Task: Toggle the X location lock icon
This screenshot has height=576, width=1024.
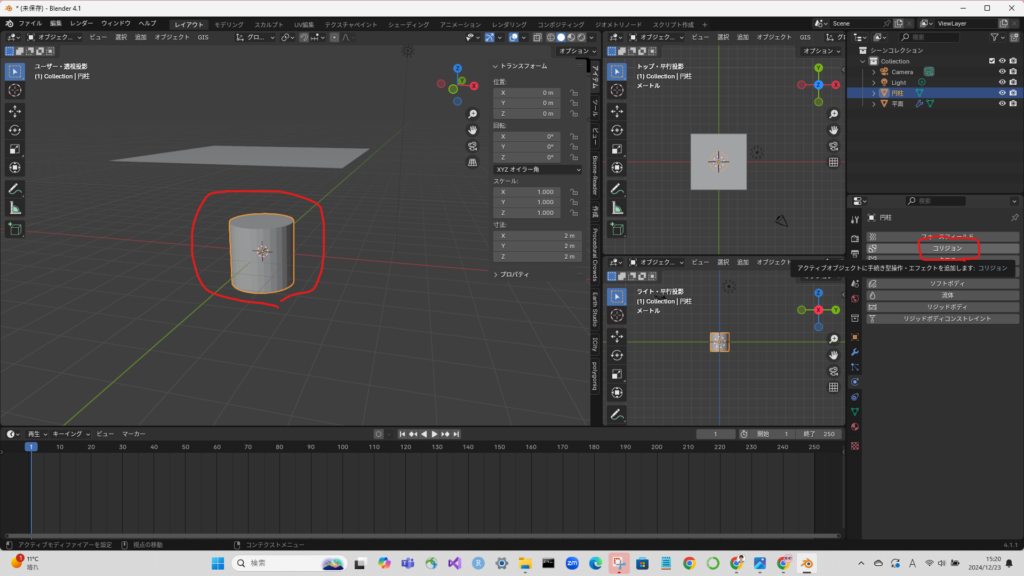Action: [574, 92]
